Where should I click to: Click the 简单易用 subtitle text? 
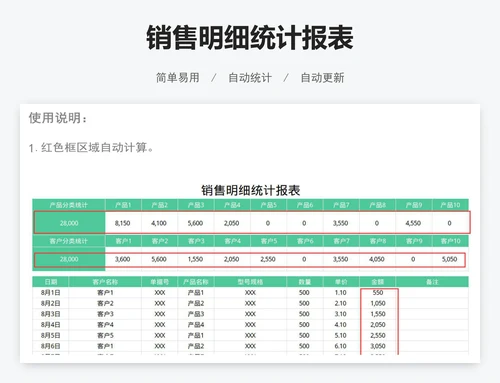coord(178,78)
